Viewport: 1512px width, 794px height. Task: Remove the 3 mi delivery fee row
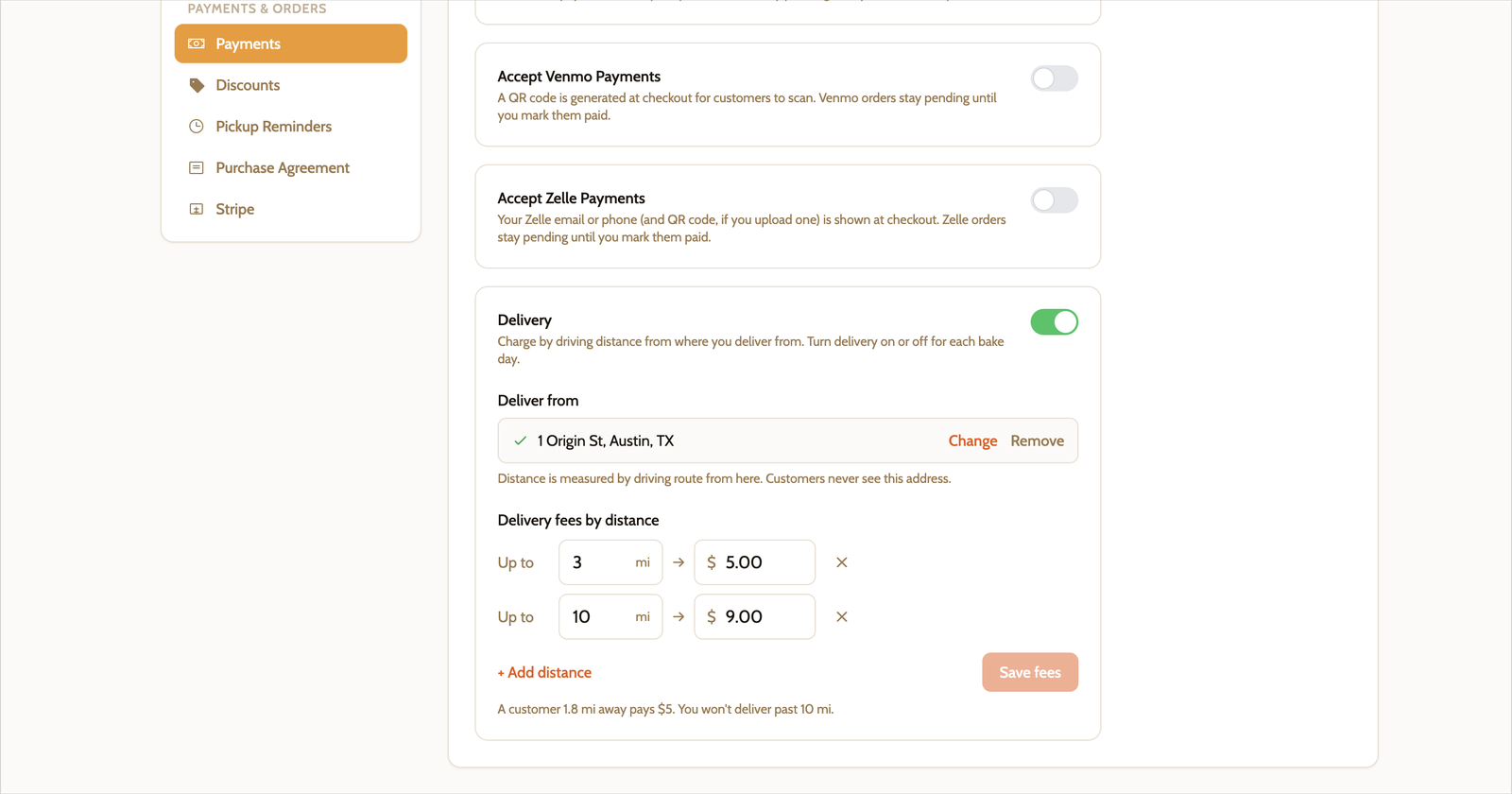click(842, 562)
